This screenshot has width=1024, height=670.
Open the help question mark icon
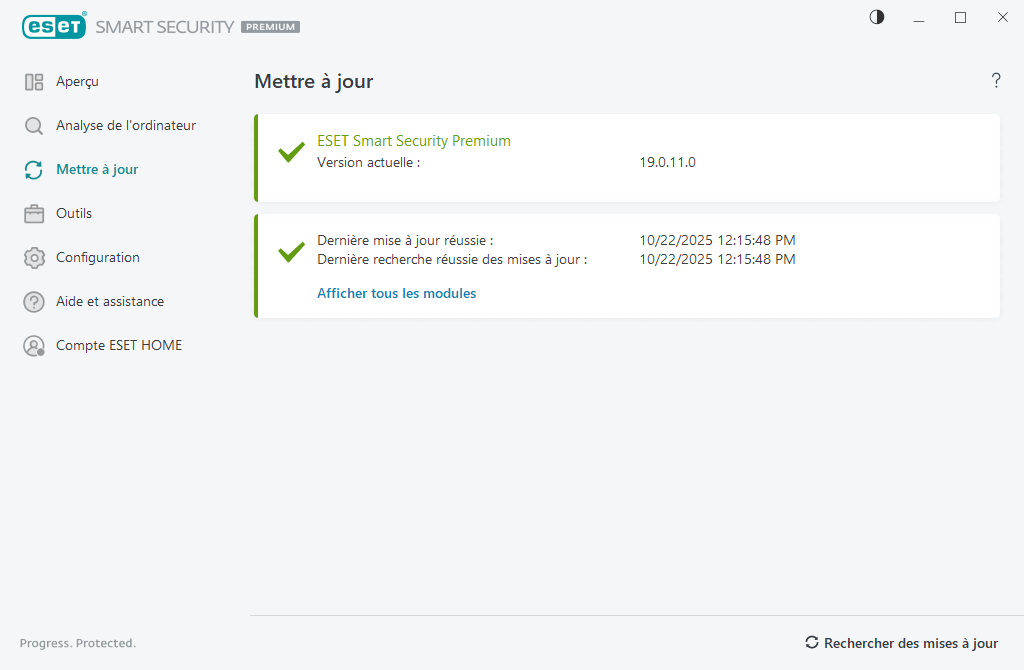[x=996, y=81]
